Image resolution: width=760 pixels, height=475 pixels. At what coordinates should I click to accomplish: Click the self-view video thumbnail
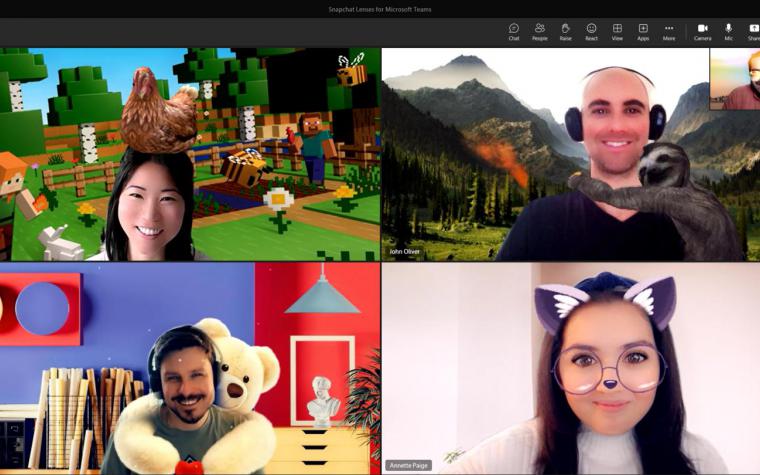[x=735, y=79]
